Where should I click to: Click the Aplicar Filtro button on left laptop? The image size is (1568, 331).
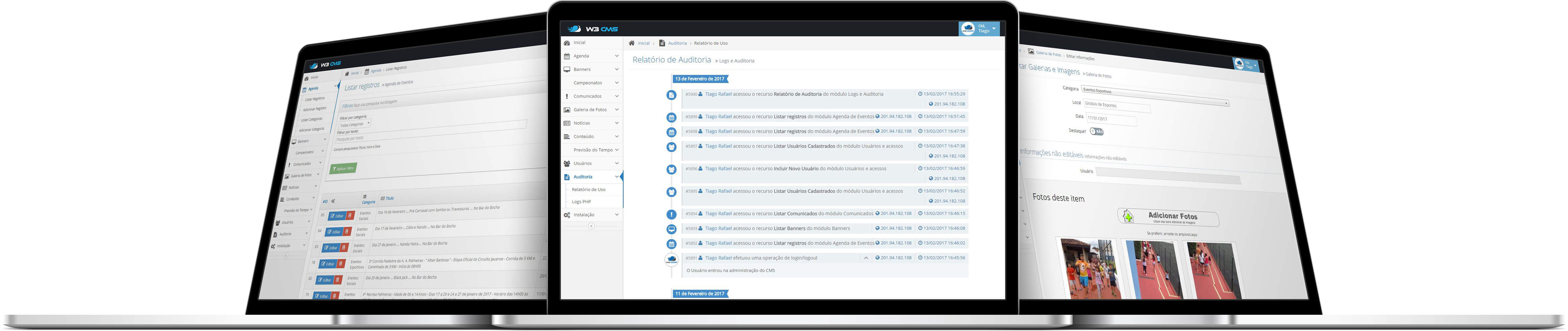click(x=343, y=168)
